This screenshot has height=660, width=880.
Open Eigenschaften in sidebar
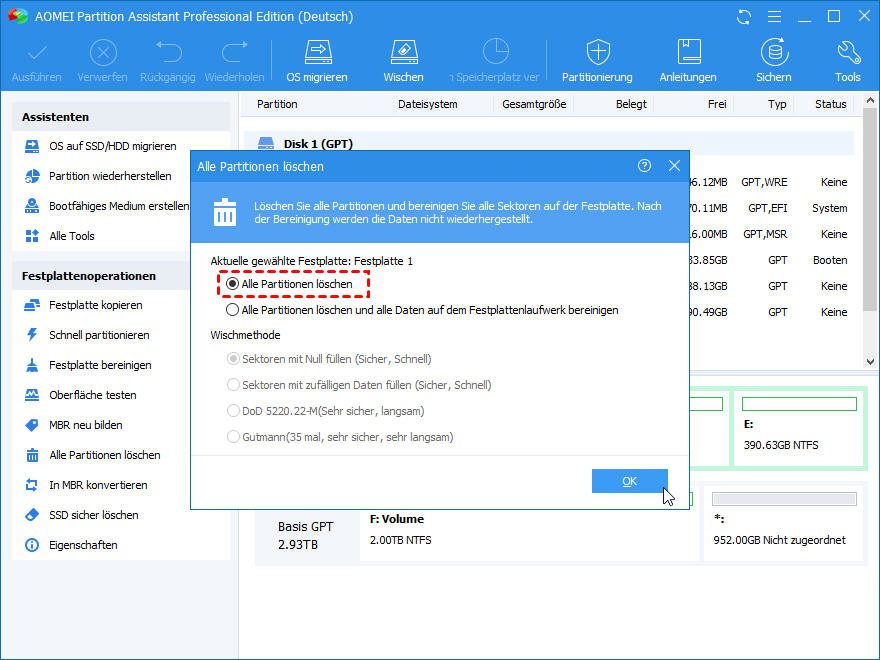[x=71, y=545]
